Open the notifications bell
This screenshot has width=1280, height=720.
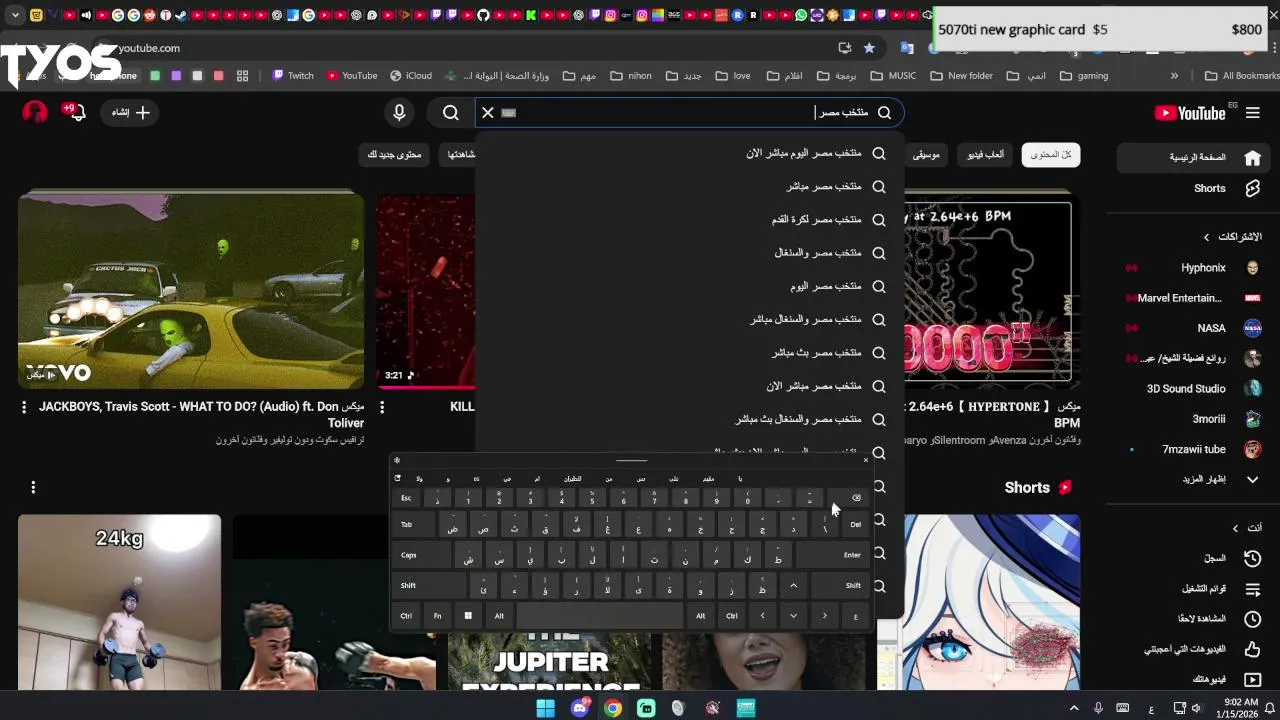coord(76,113)
